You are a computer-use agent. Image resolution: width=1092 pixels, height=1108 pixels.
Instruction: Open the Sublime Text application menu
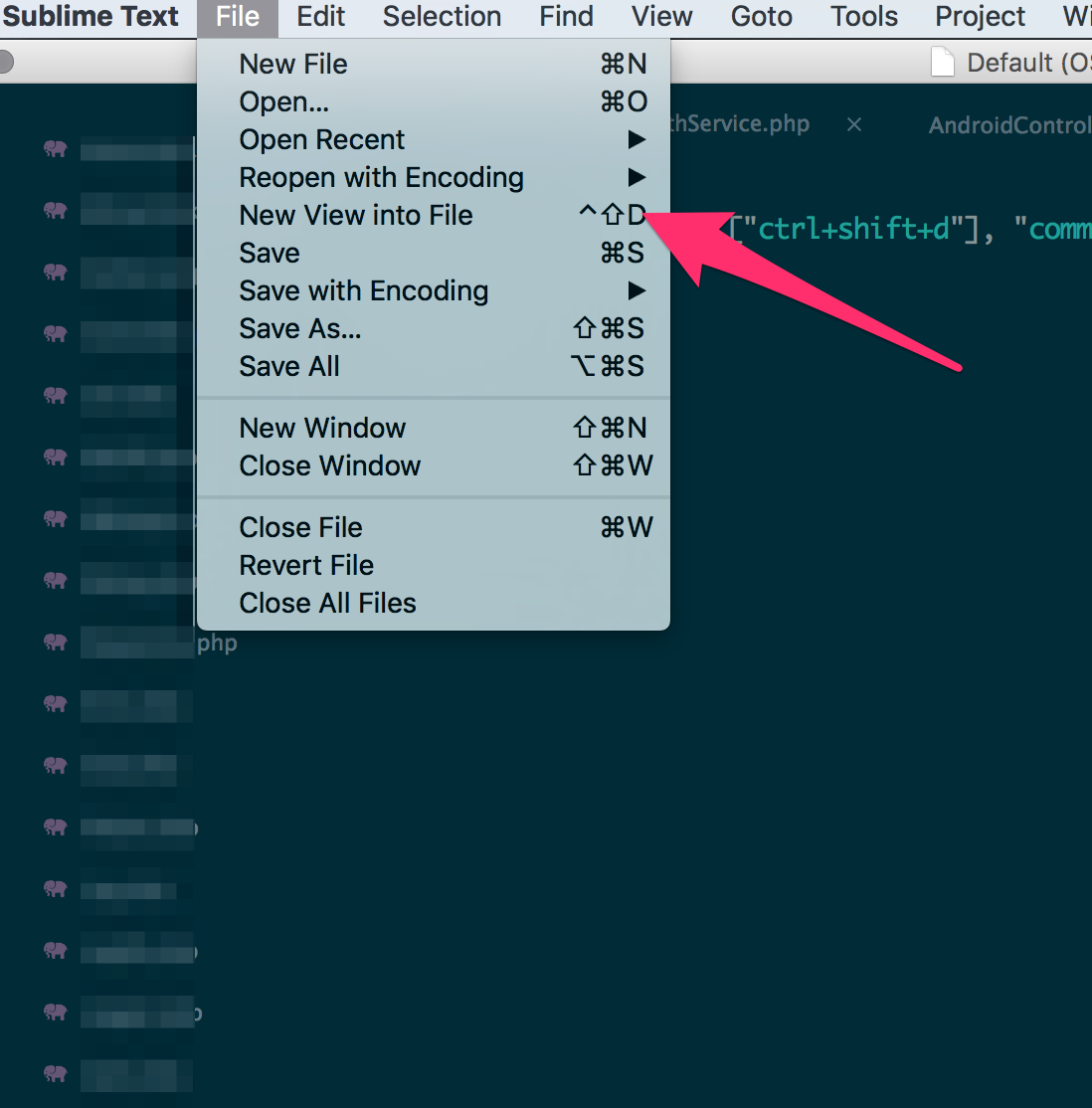coord(91,16)
